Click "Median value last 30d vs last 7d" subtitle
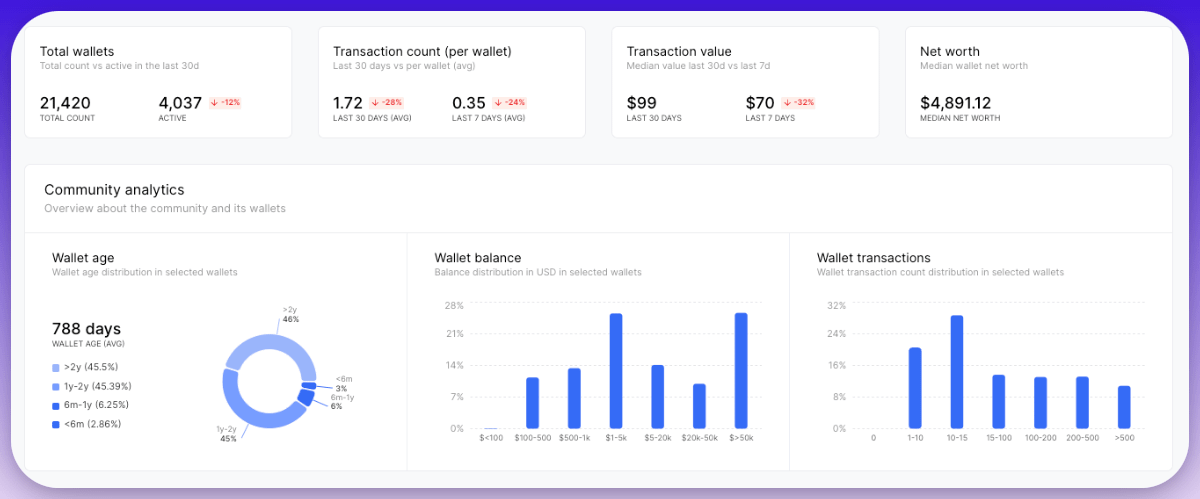Image resolution: width=1200 pixels, height=499 pixels. [x=698, y=66]
